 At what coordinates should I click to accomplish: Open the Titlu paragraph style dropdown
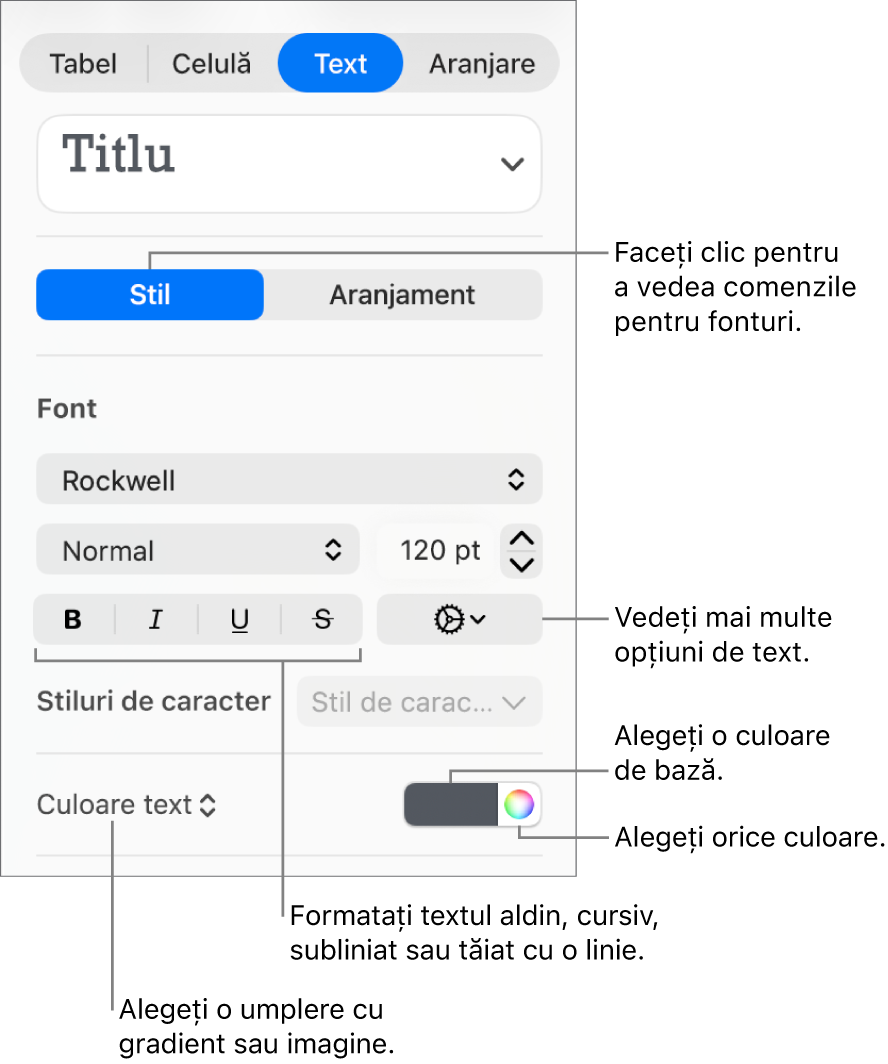coord(289,164)
